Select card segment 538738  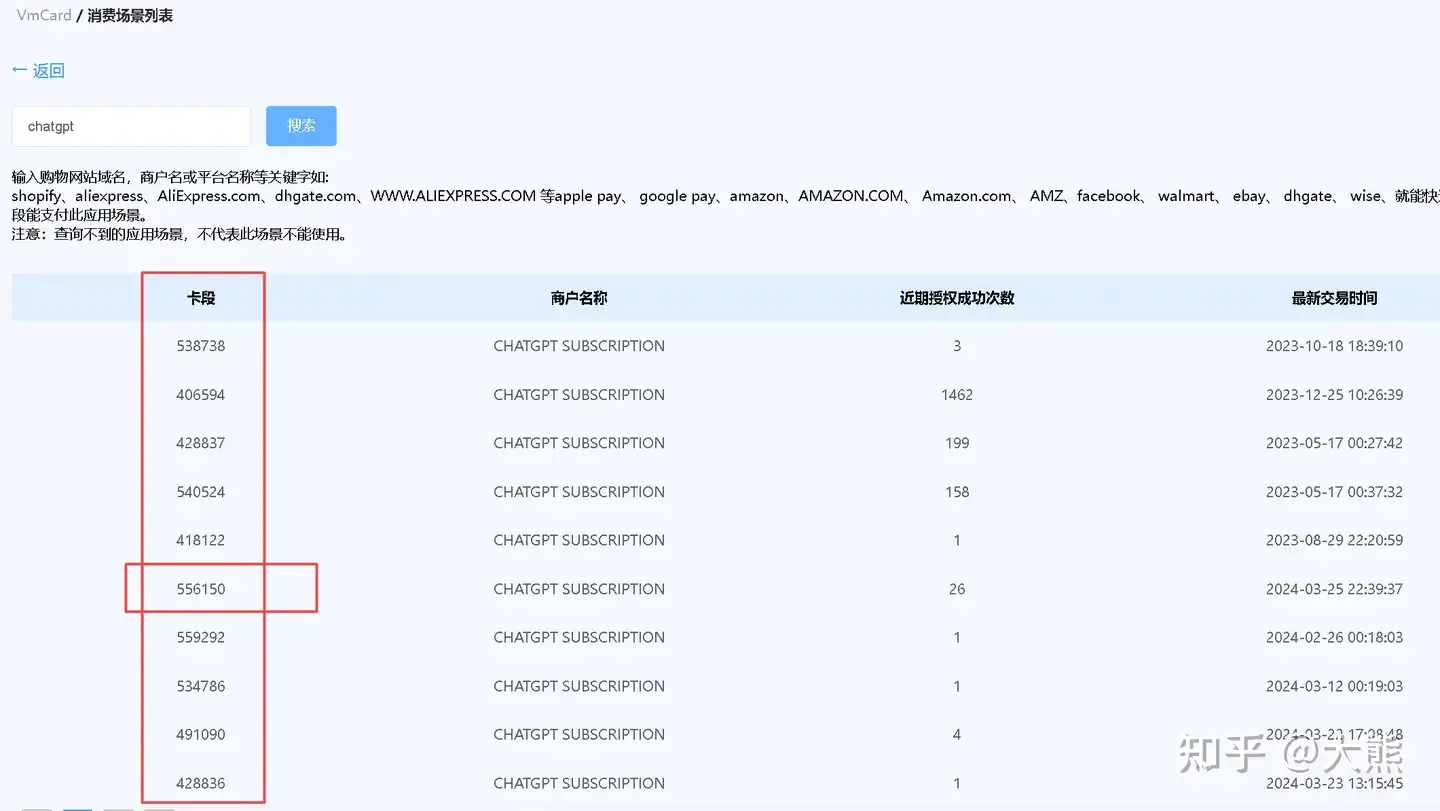click(201, 346)
